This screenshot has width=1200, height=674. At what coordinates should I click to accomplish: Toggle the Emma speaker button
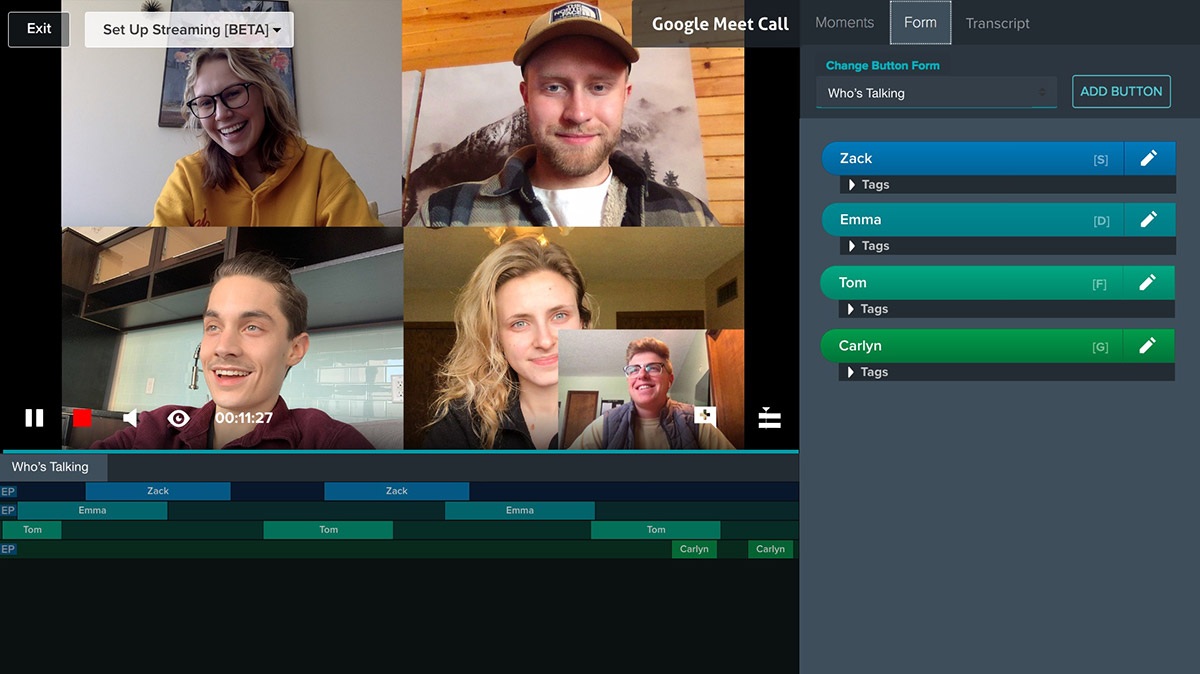click(x=972, y=220)
